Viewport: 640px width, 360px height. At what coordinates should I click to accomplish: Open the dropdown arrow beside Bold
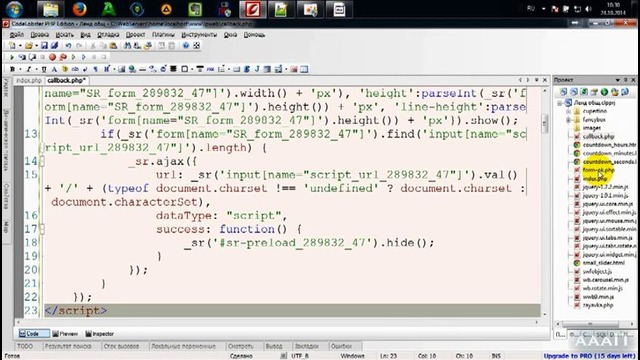(x=20, y=69)
